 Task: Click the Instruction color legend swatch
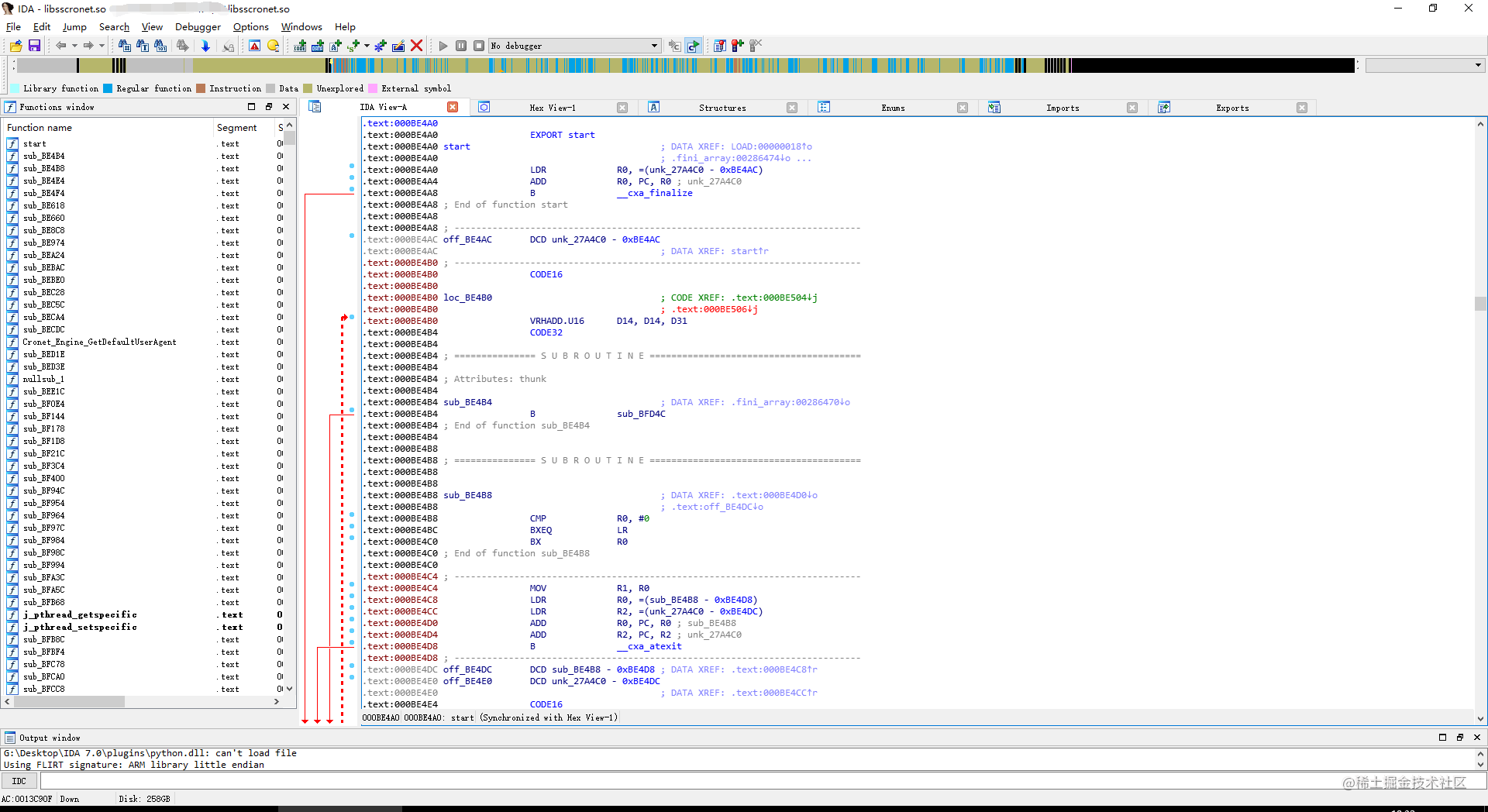(x=201, y=88)
